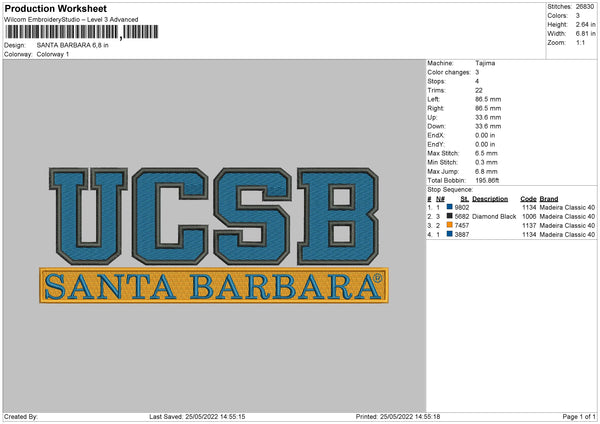Select the Colorway 1 value
The width and height of the screenshot is (600, 424).
(x=53, y=54)
